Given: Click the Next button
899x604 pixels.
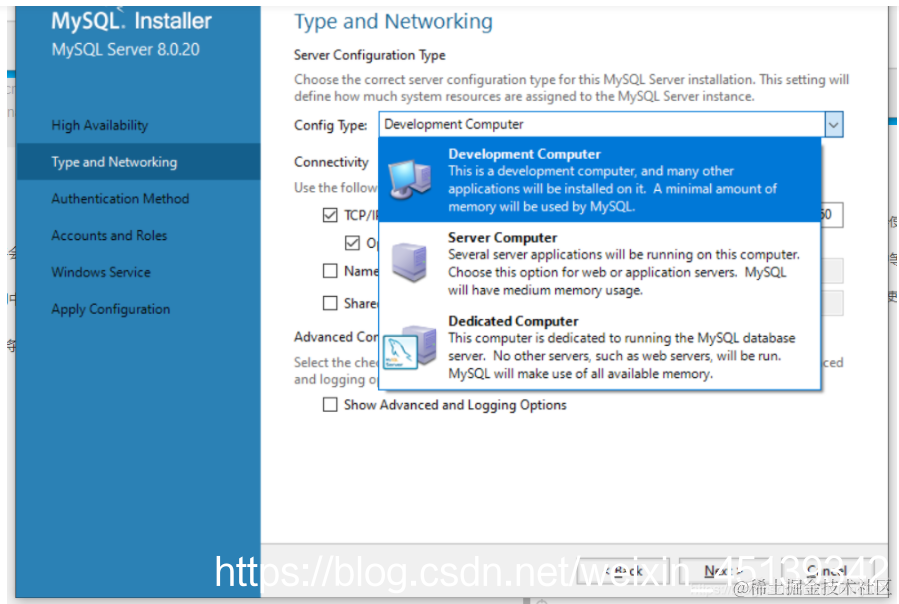Looking at the screenshot, I should point(724,571).
